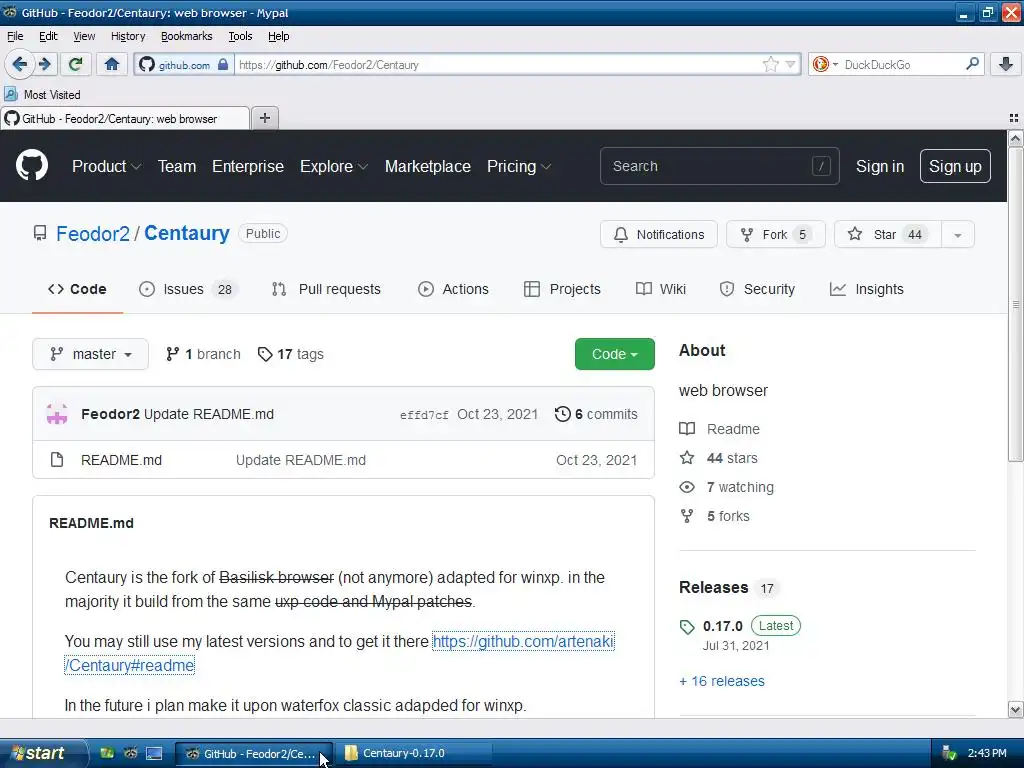Click the padlock site identity icon
The height and width of the screenshot is (768, 1024).
[223, 64]
